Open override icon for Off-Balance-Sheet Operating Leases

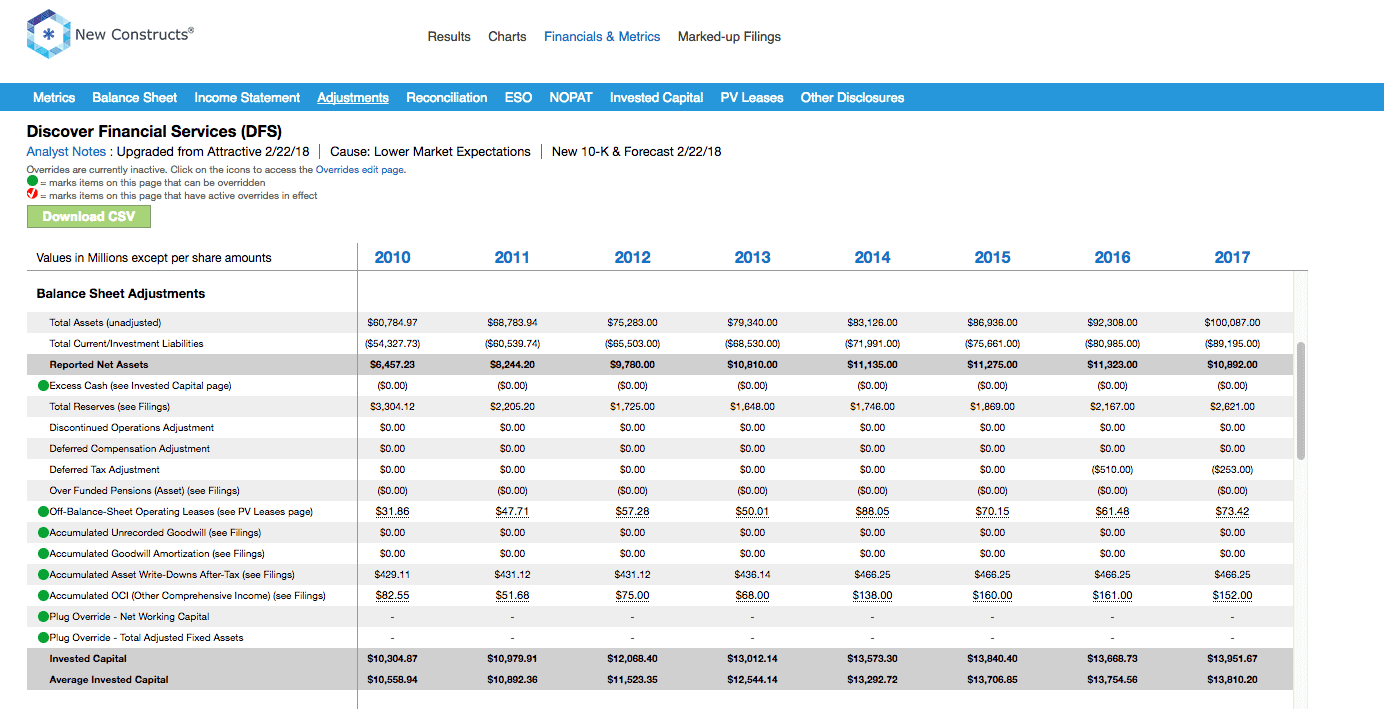coord(43,511)
